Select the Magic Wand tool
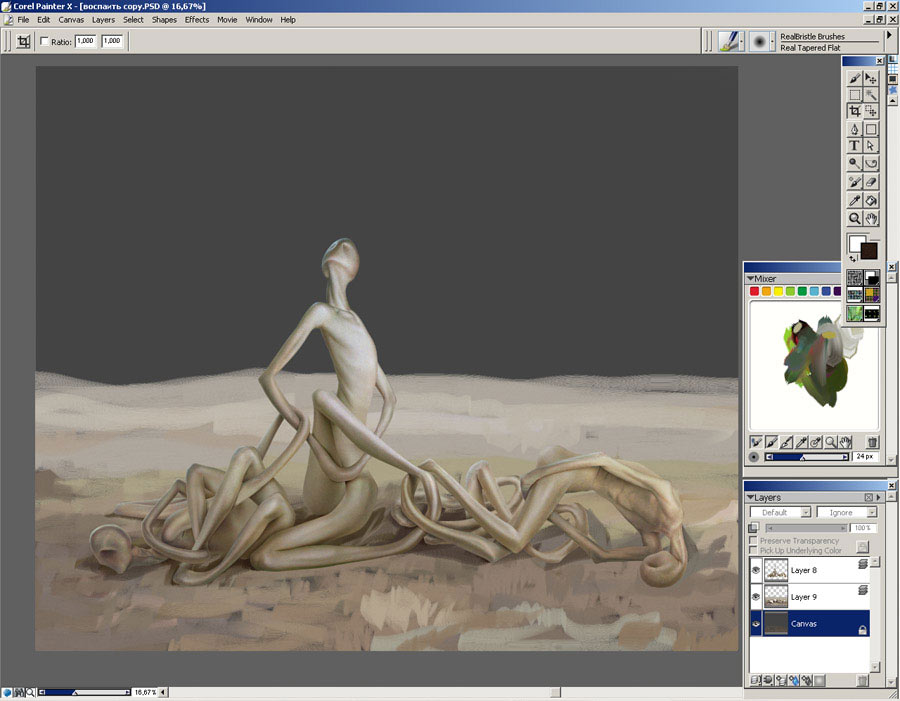This screenshot has height=701, width=900. [871, 95]
